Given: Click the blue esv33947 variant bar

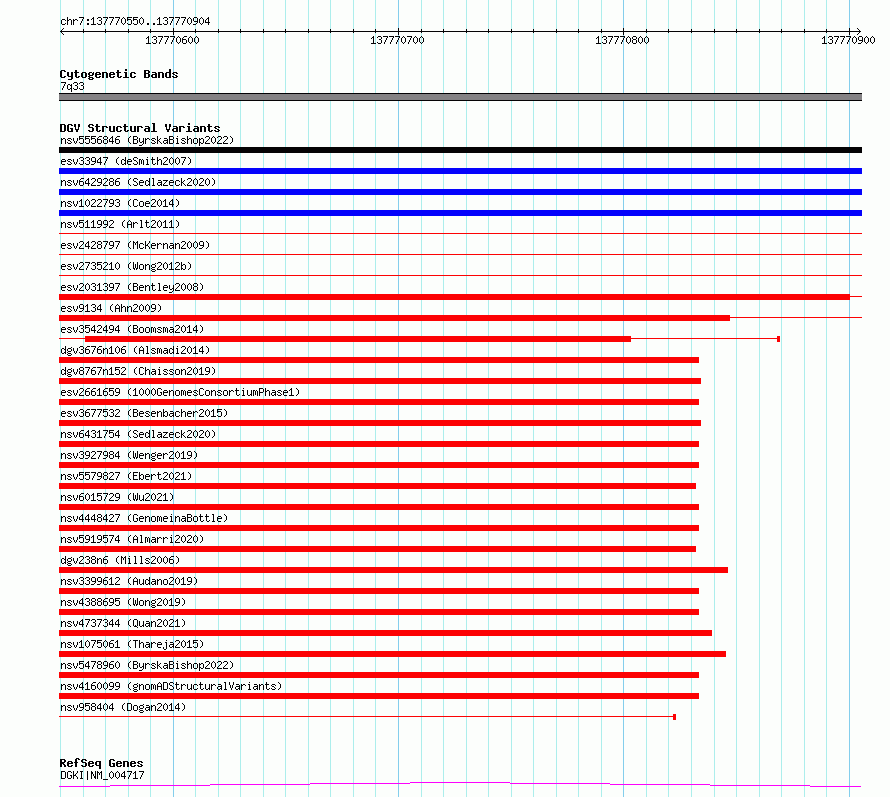Looking at the screenshot, I should (x=460, y=171).
